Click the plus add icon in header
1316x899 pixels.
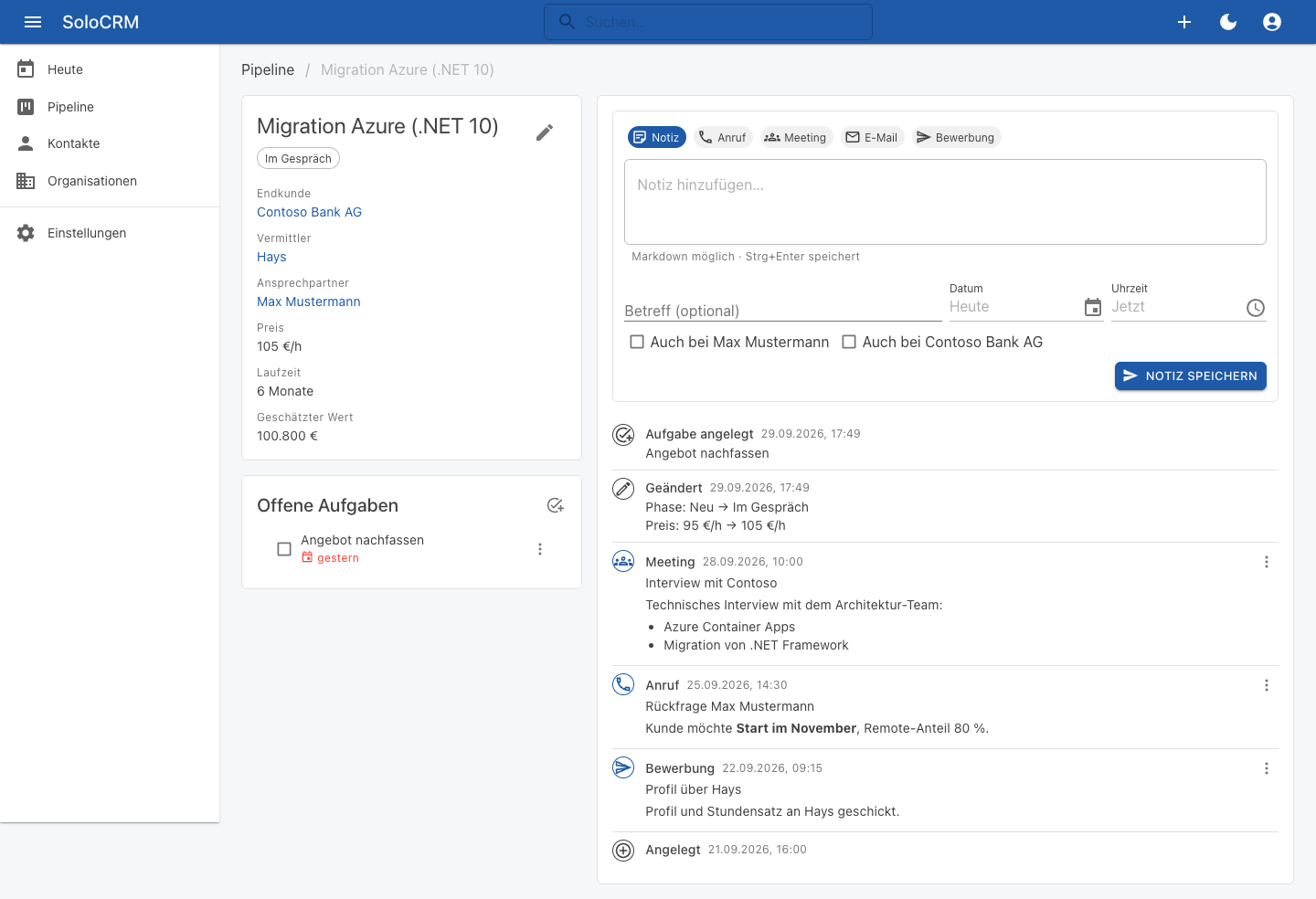tap(1184, 22)
